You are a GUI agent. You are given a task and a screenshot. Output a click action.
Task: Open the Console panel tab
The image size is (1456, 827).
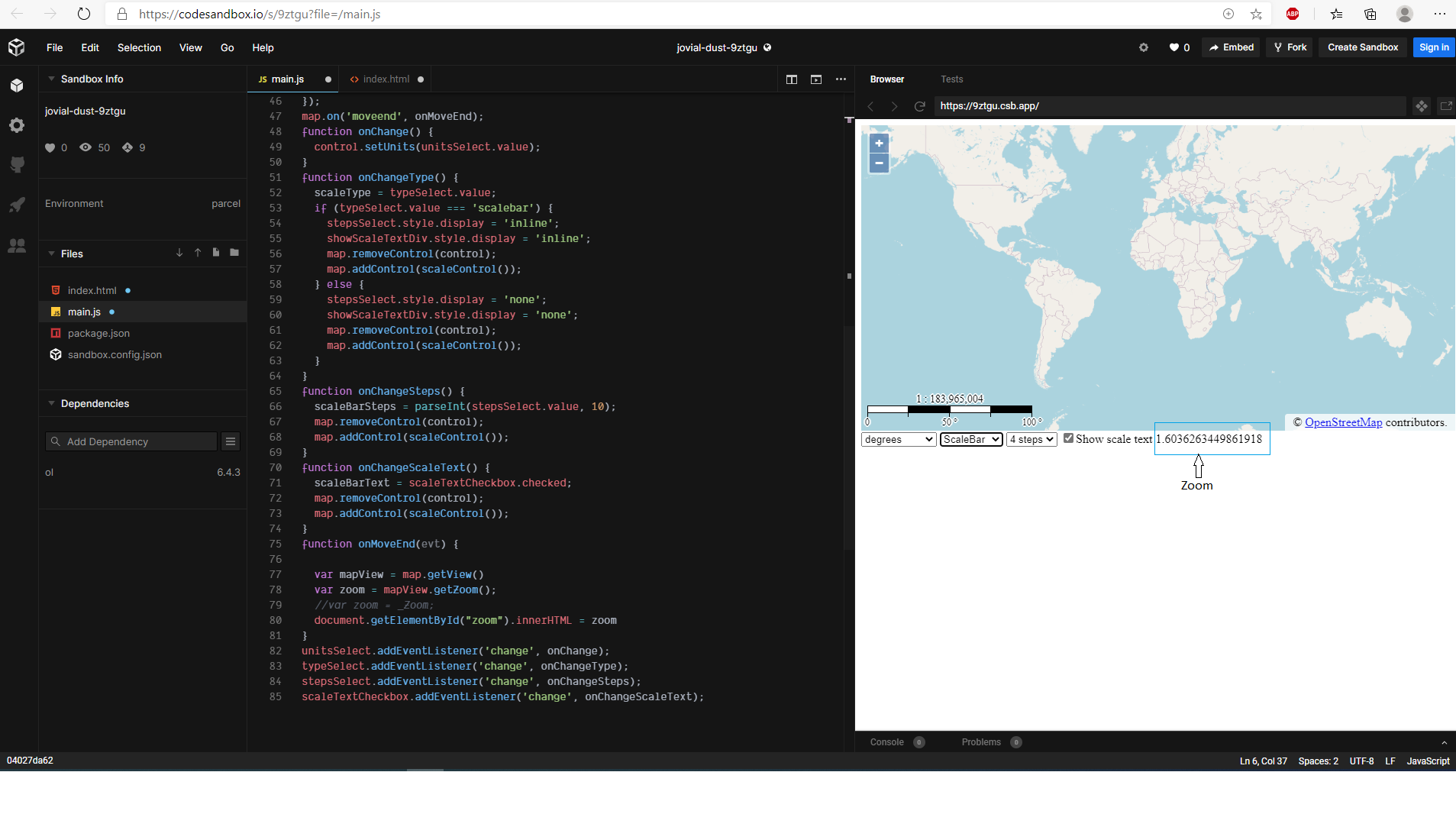tap(886, 742)
